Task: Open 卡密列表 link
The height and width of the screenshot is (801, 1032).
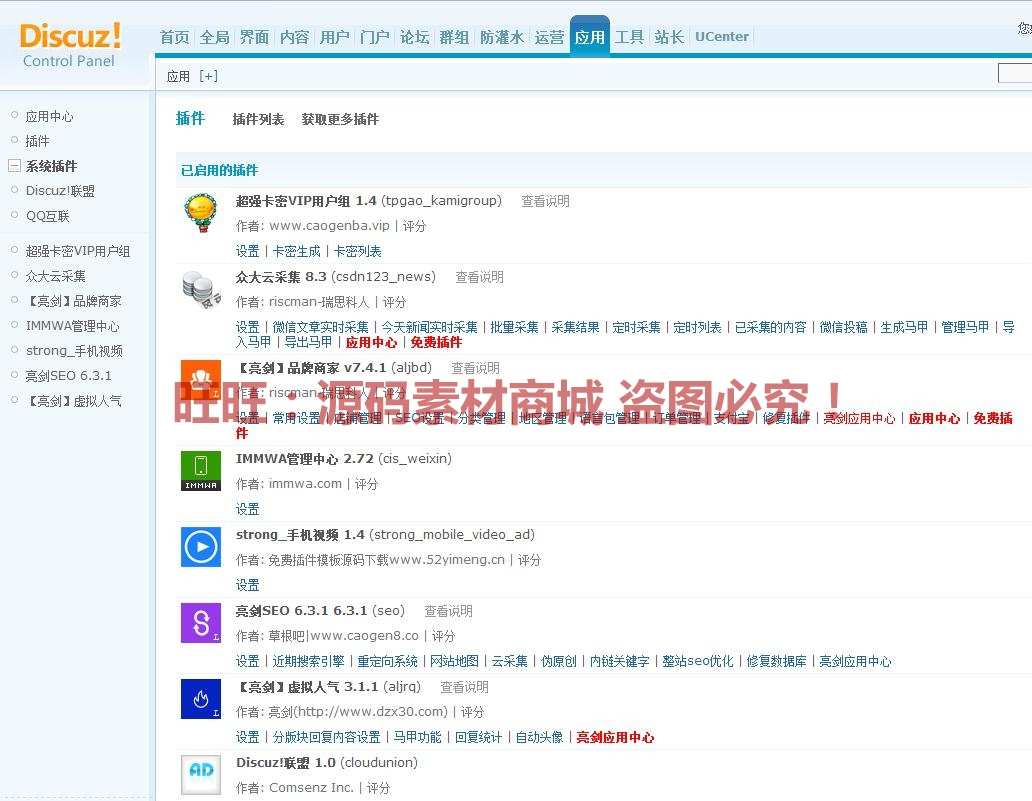Action: pos(357,251)
